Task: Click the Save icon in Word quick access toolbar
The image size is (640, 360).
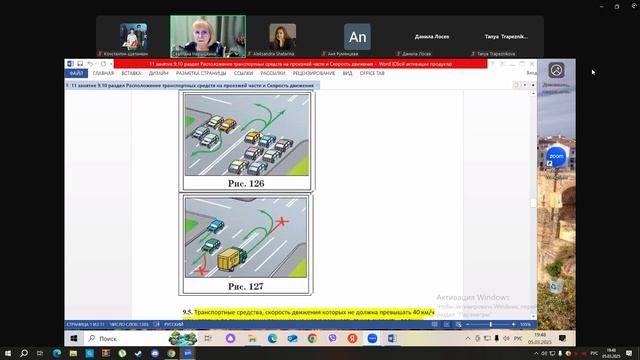Action: (x=80, y=64)
